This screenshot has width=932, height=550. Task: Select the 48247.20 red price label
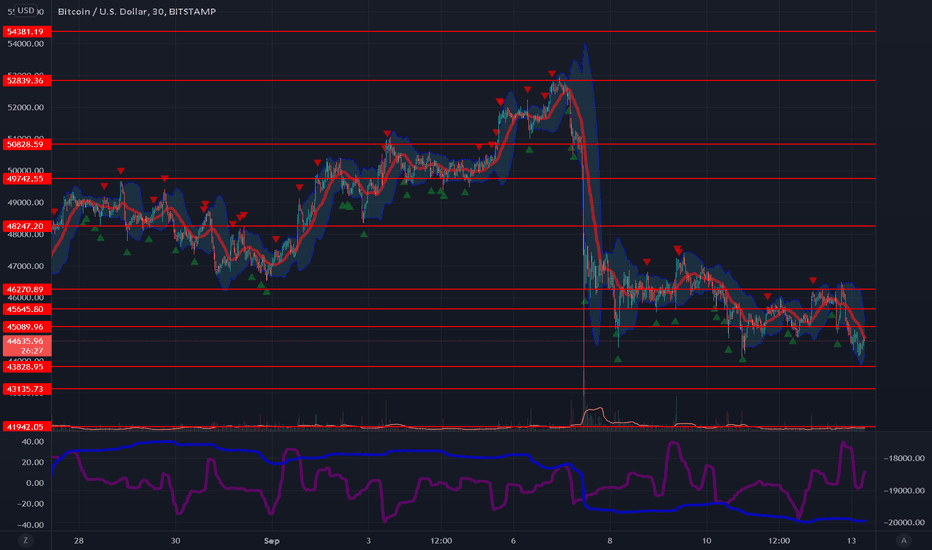27,226
